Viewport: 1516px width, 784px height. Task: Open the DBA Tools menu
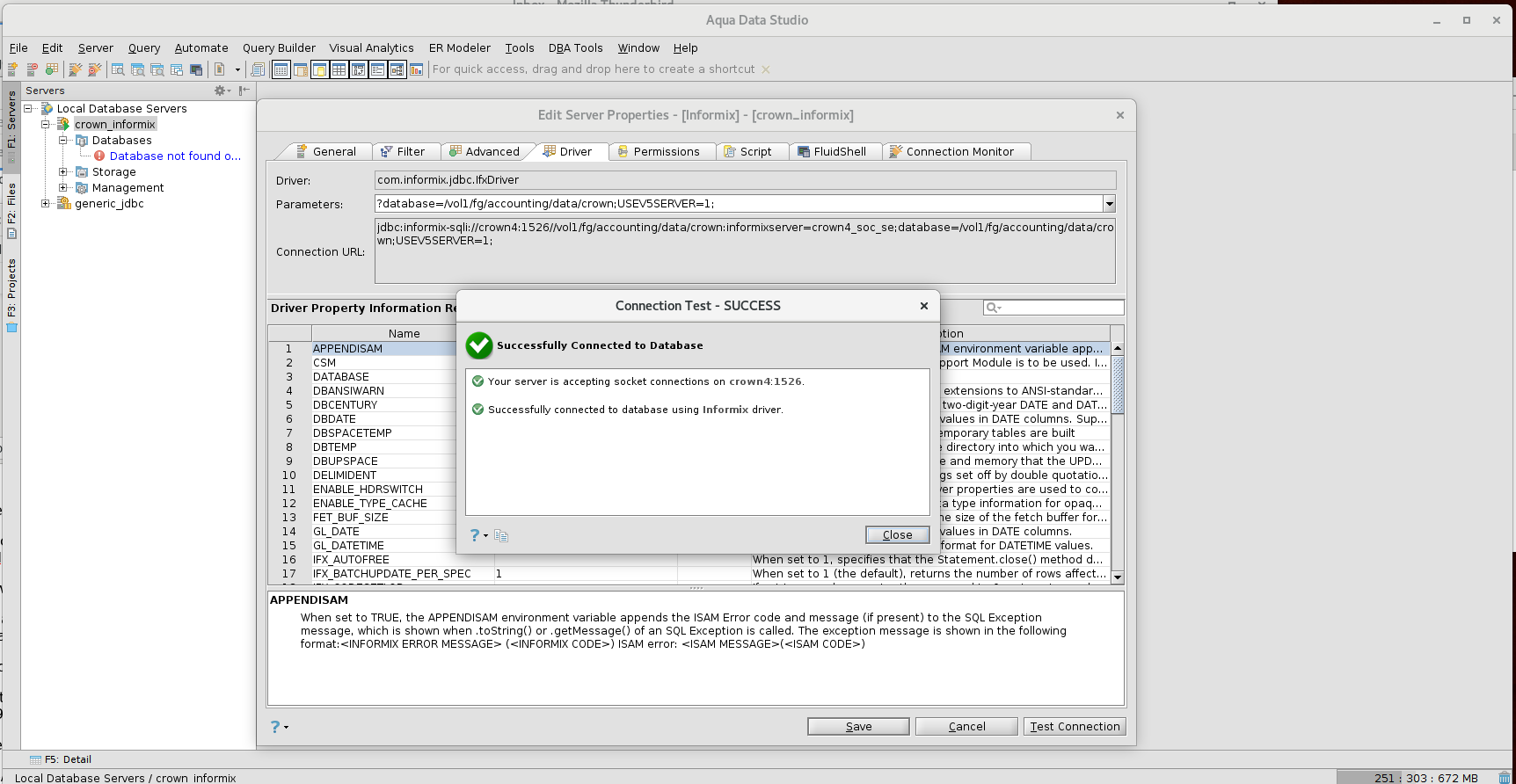(x=575, y=48)
